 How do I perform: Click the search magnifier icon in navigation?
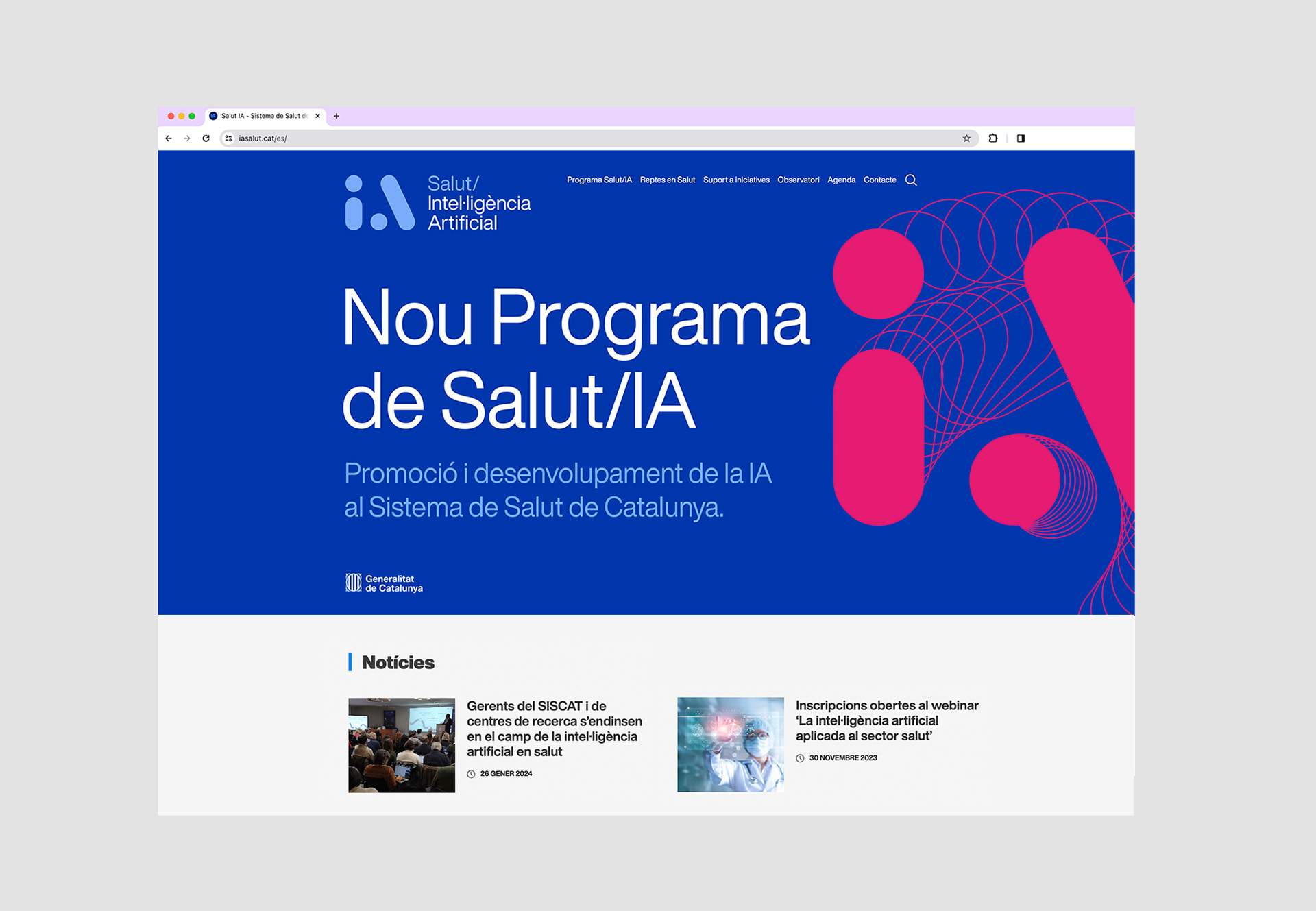[x=911, y=180]
